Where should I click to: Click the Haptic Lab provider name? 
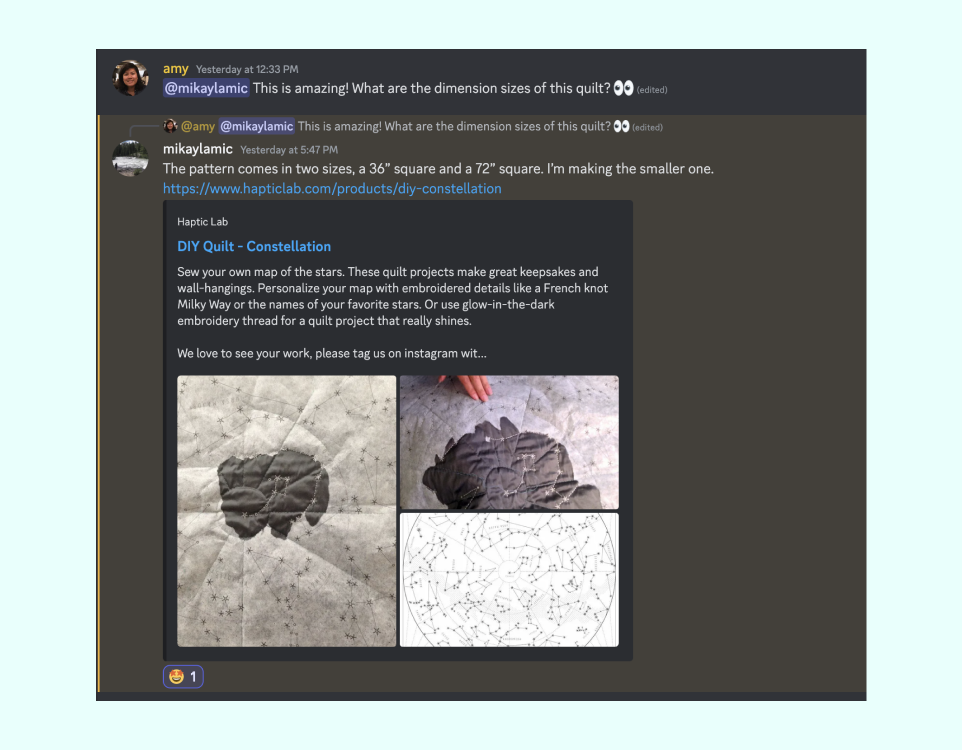coord(203,222)
